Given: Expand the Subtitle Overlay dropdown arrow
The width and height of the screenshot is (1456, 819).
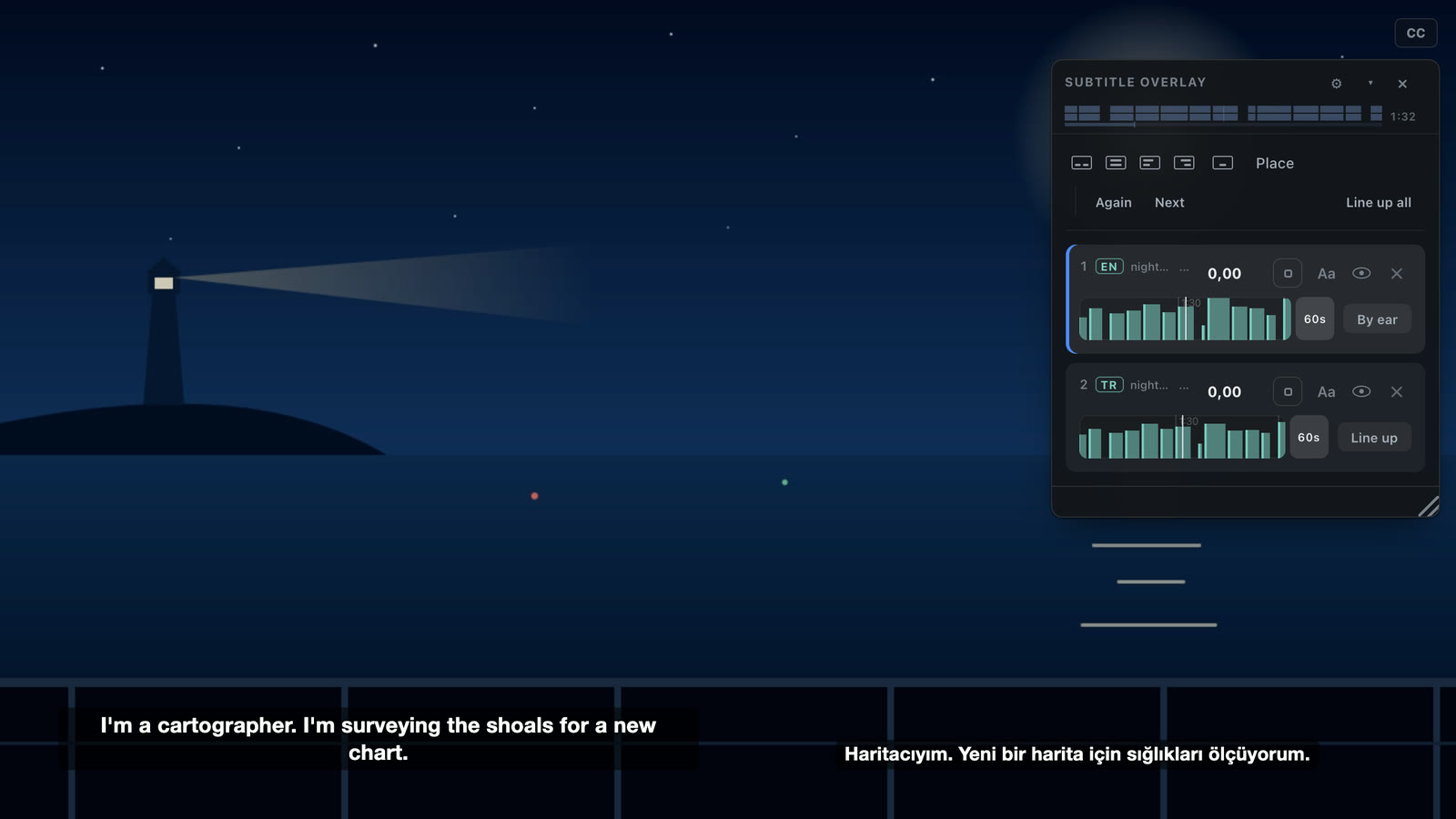Looking at the screenshot, I should (1370, 83).
